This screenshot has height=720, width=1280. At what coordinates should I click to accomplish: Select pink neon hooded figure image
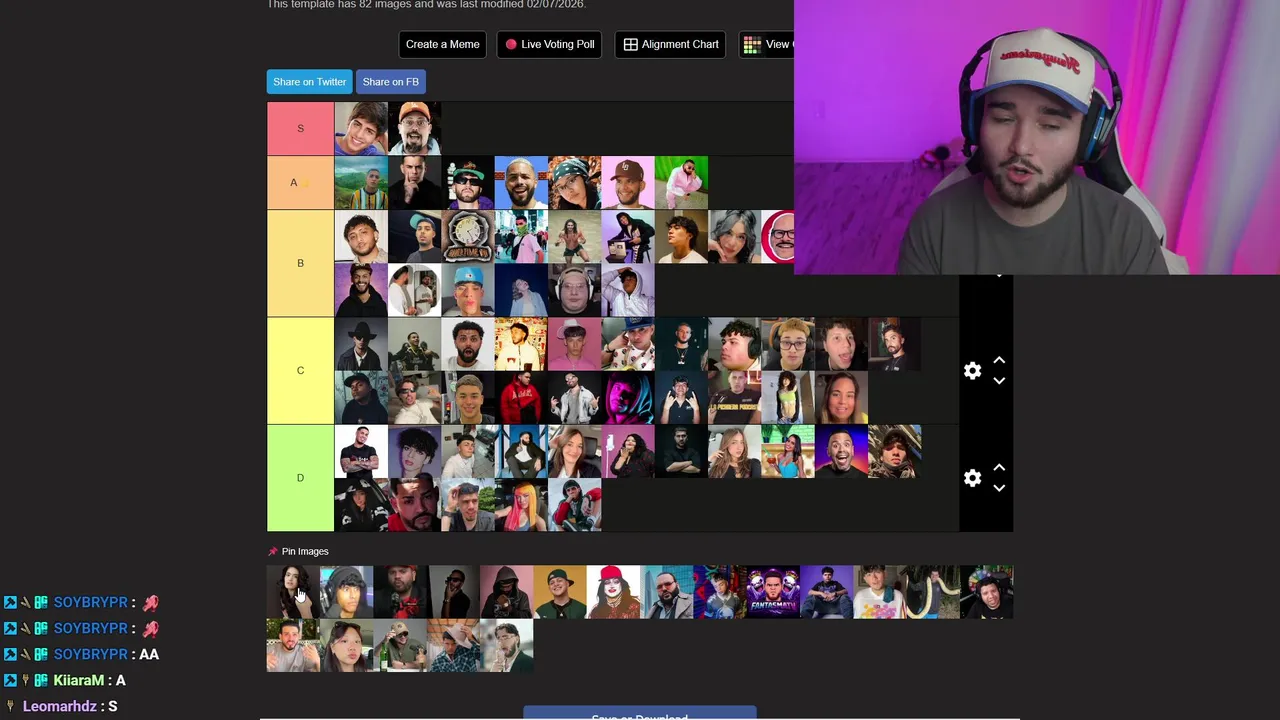click(x=628, y=398)
